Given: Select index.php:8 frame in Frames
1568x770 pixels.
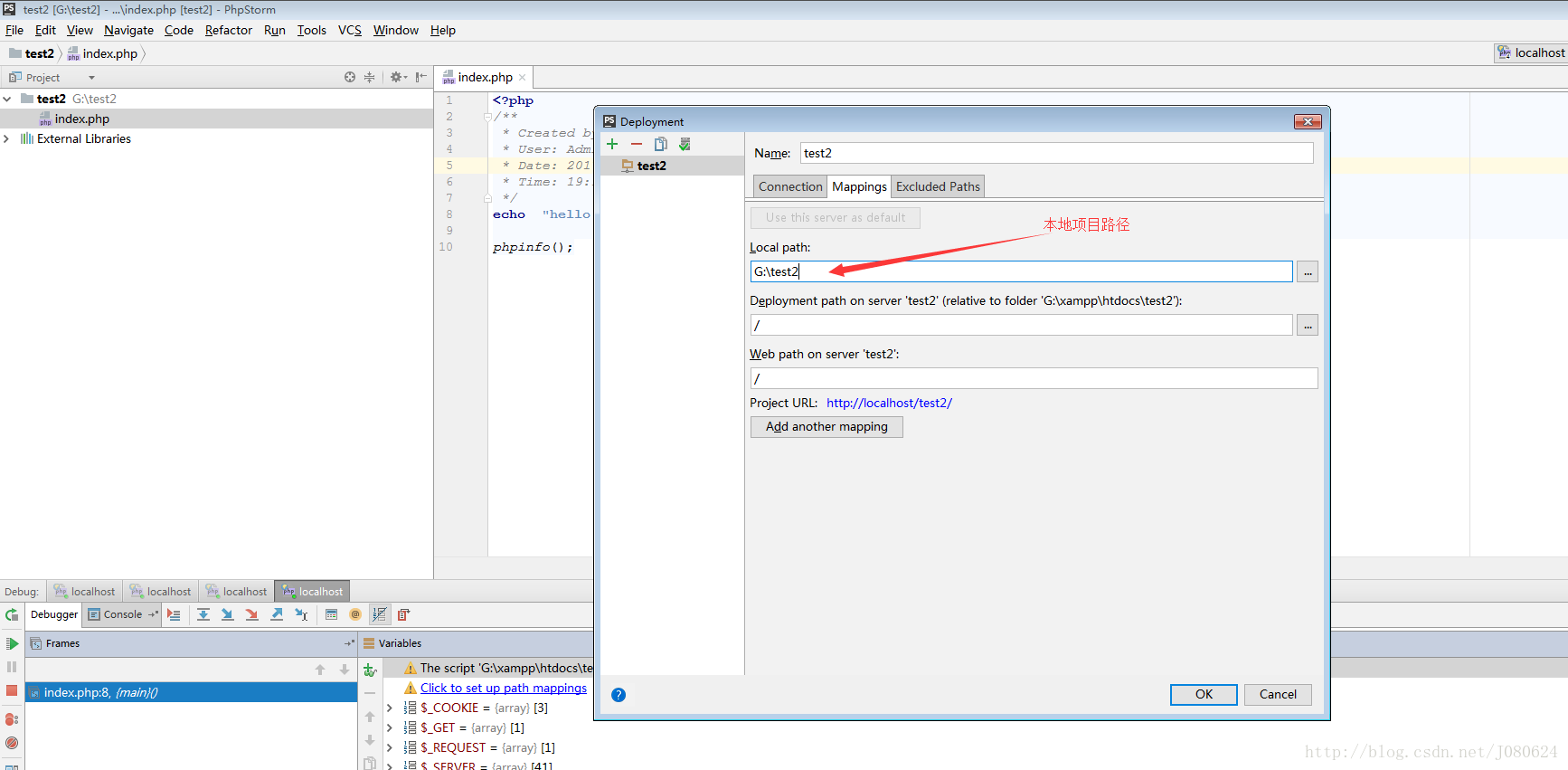Looking at the screenshot, I should pyautogui.click(x=191, y=693).
